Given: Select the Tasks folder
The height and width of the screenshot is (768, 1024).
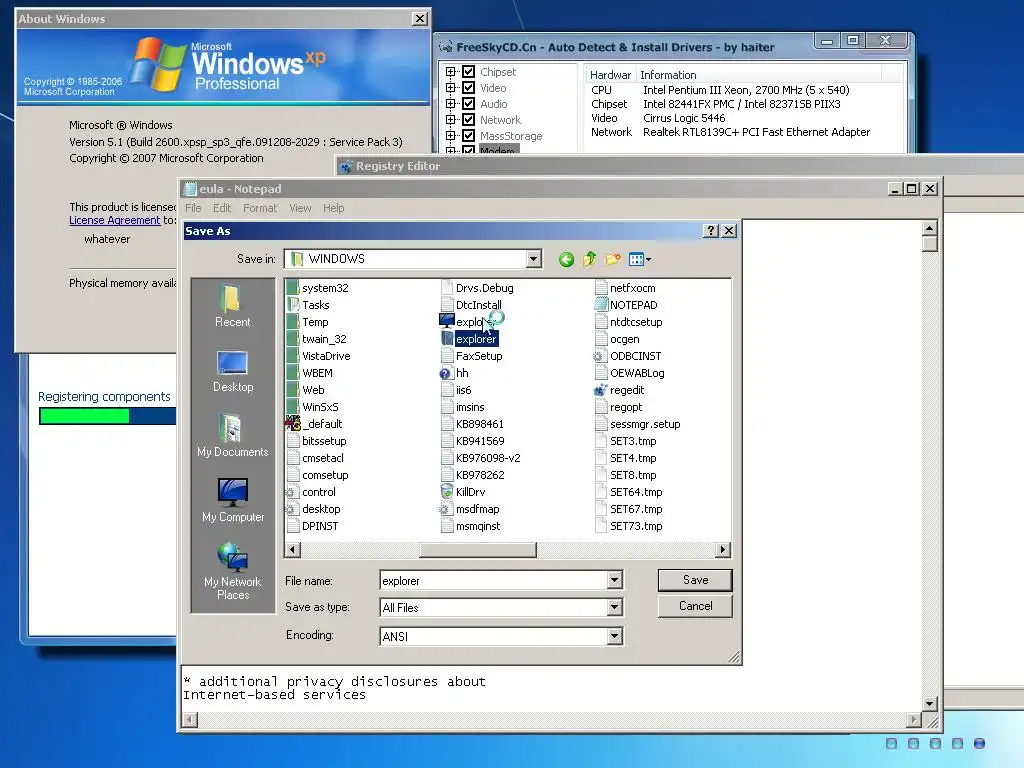Looking at the screenshot, I should 308,305.
